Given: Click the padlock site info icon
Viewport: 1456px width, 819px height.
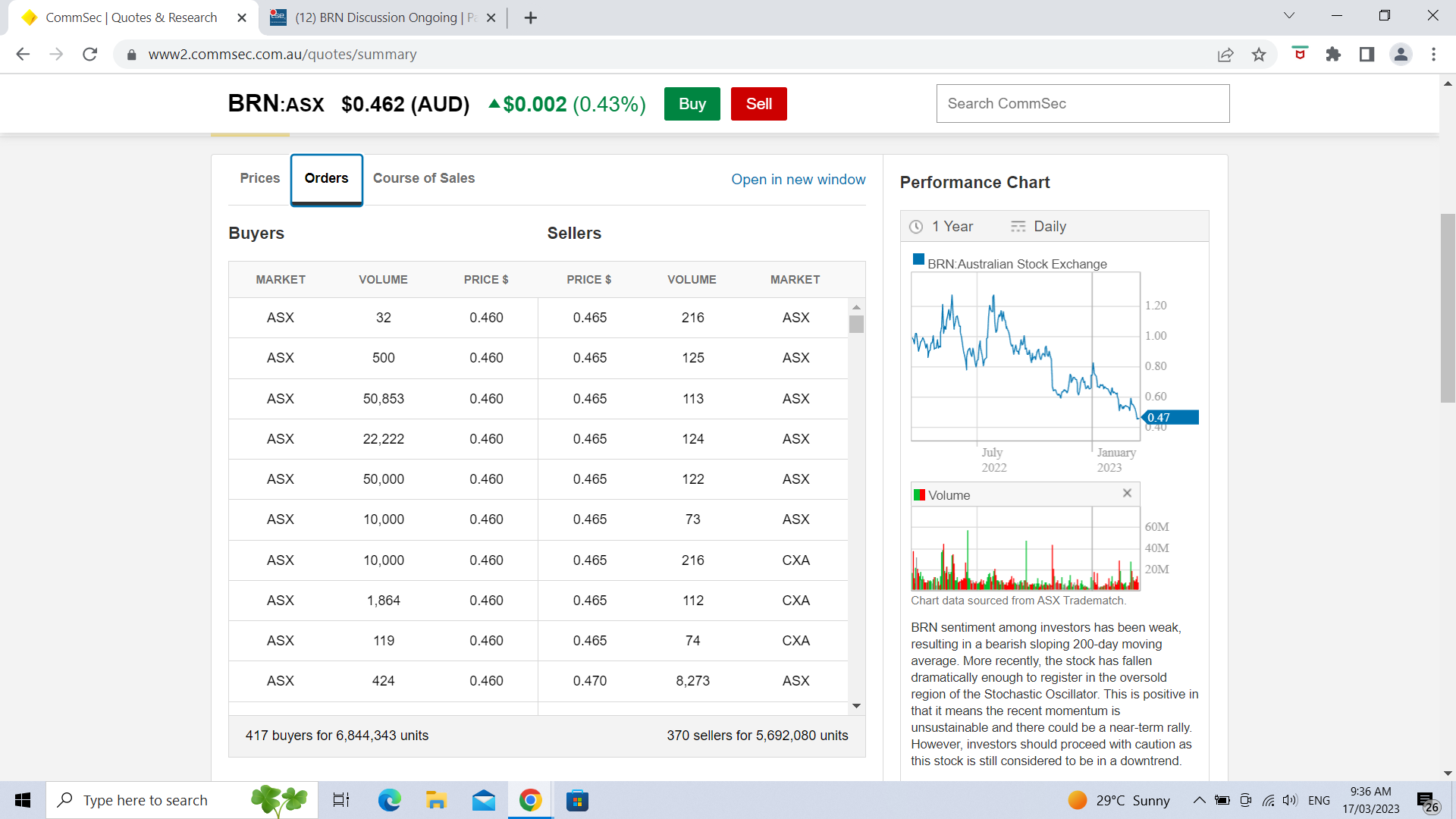Looking at the screenshot, I should (131, 55).
